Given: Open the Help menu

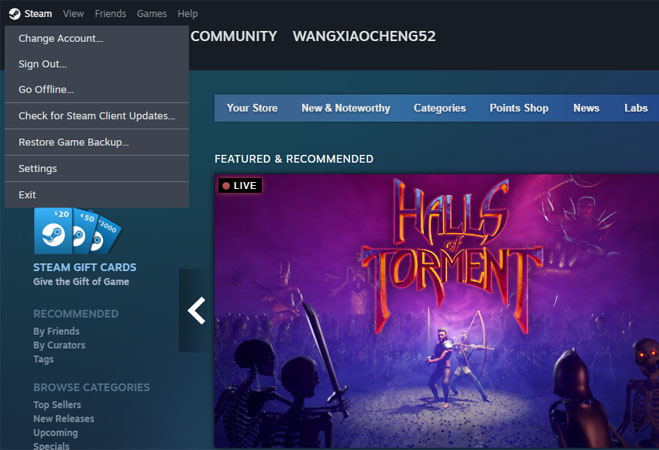Looking at the screenshot, I should click(187, 14).
